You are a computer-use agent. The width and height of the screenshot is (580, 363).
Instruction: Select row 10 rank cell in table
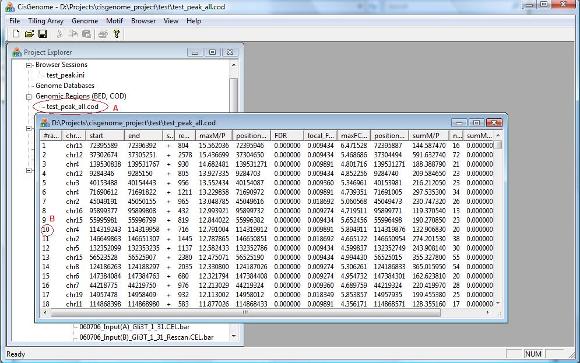[x=46, y=229]
